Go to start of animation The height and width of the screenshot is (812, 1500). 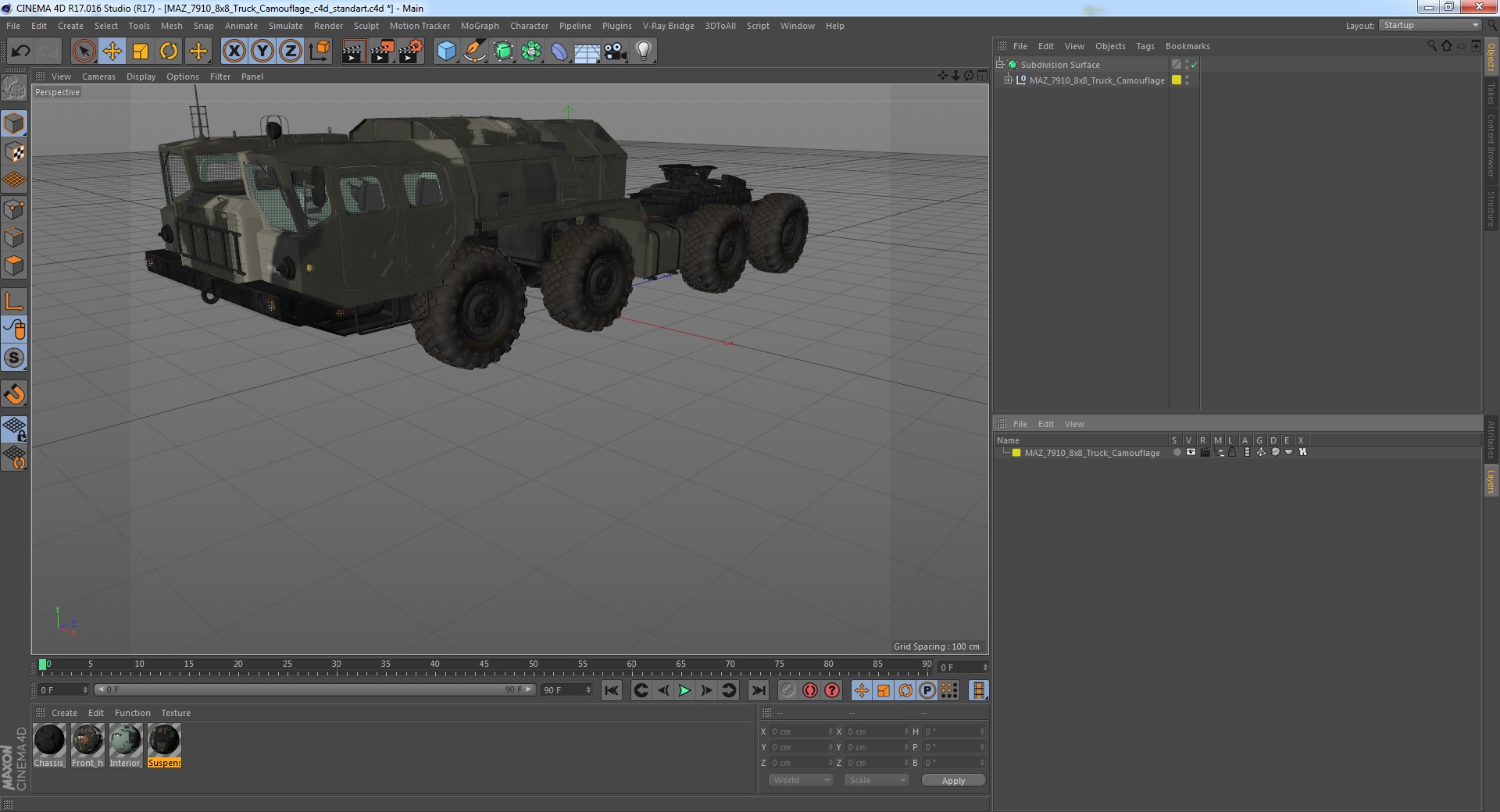click(611, 690)
